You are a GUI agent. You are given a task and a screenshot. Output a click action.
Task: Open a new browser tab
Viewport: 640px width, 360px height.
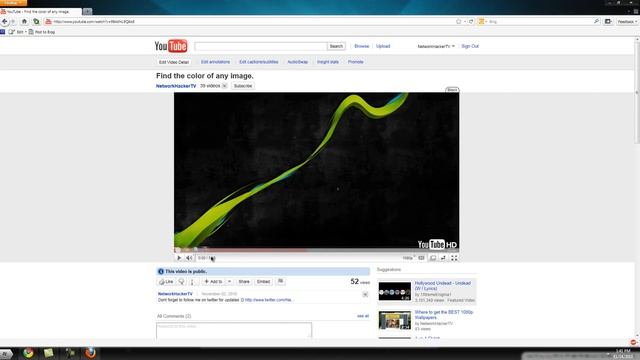coord(87,11)
